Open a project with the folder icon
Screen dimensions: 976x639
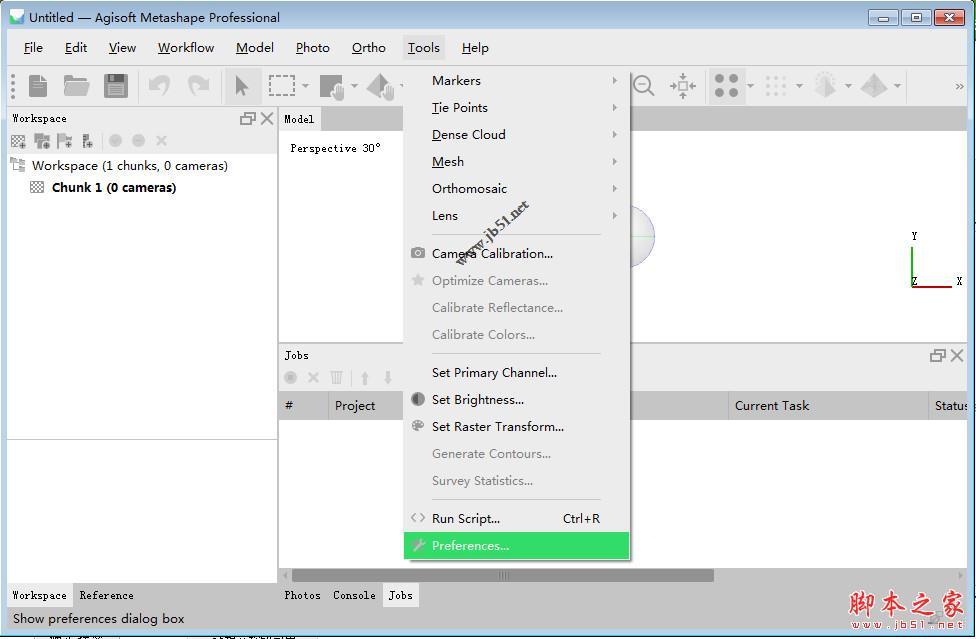click(x=77, y=86)
